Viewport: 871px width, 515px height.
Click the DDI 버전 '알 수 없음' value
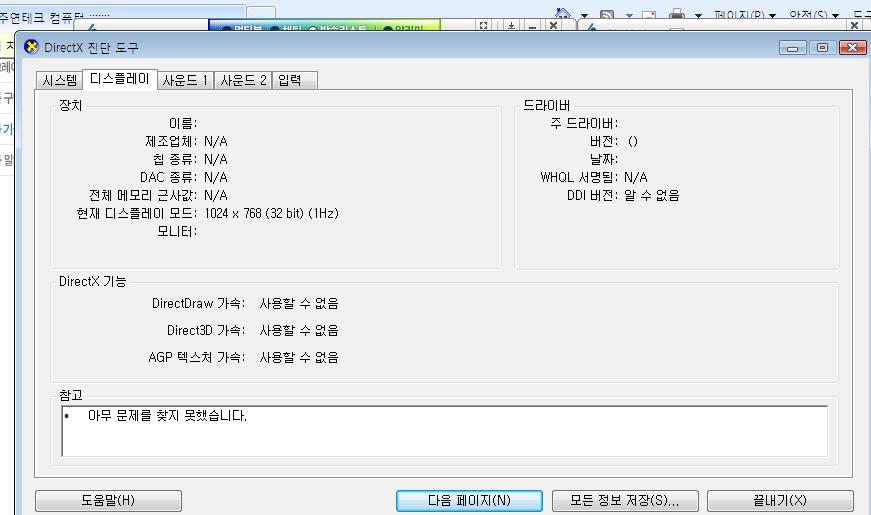(652, 196)
